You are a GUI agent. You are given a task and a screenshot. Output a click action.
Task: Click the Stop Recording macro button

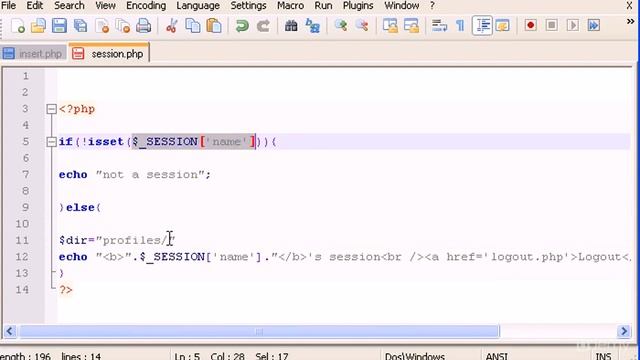[x=552, y=25]
